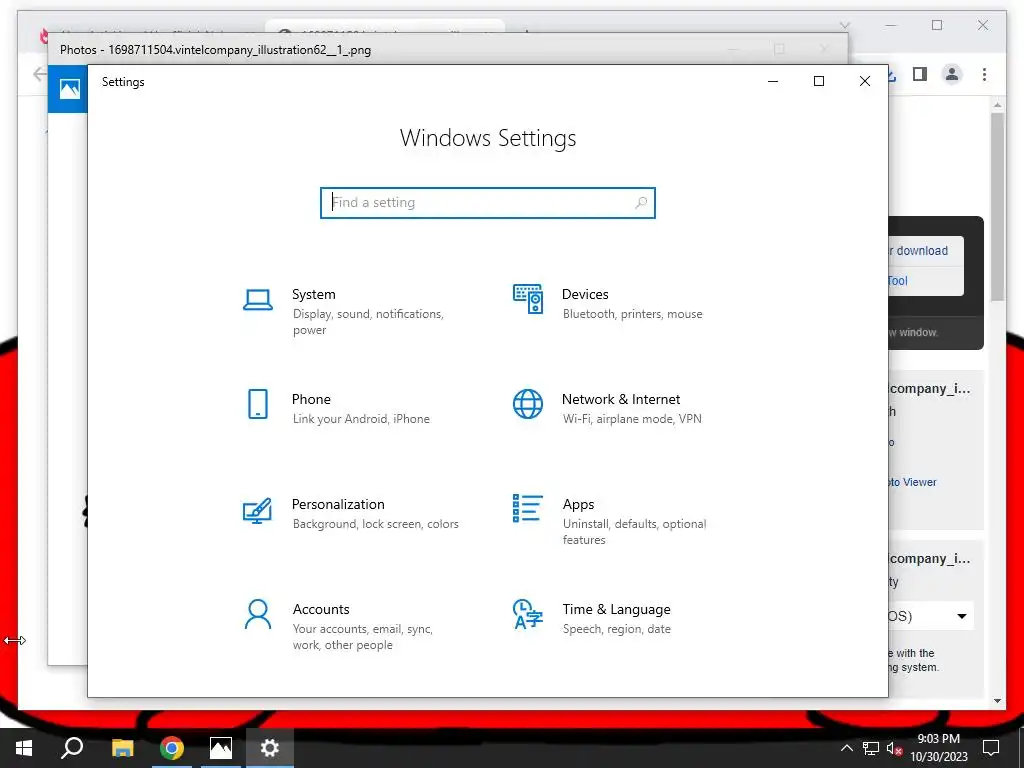The image size is (1024, 768).
Task: Click the Time & Language icon
Action: (x=528, y=614)
